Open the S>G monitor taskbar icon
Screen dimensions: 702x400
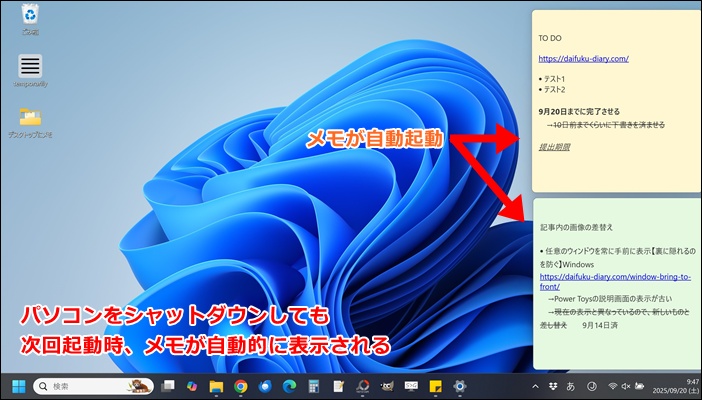point(411,386)
